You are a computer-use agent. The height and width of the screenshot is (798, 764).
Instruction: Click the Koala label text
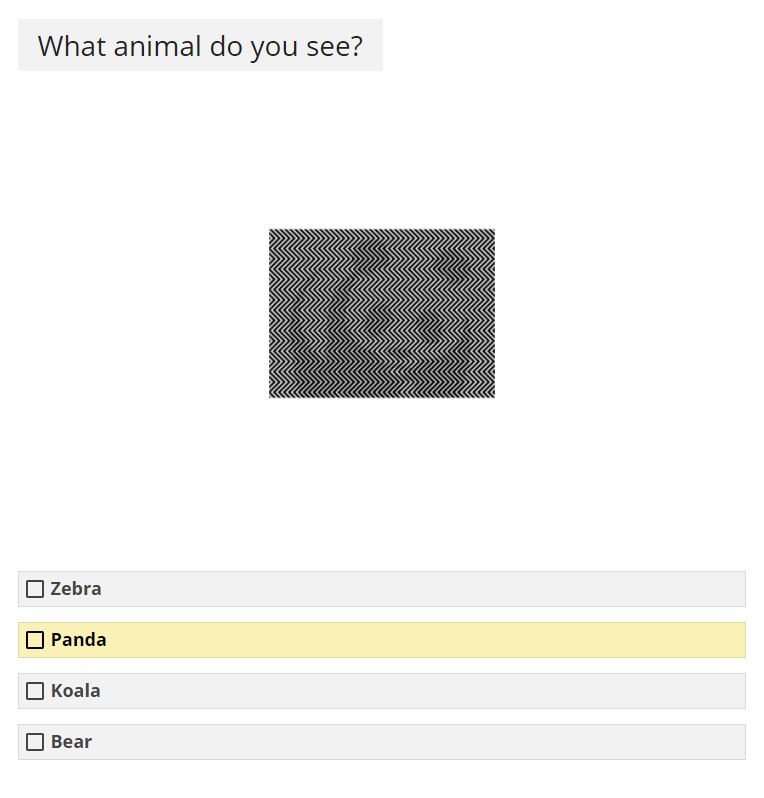point(75,691)
